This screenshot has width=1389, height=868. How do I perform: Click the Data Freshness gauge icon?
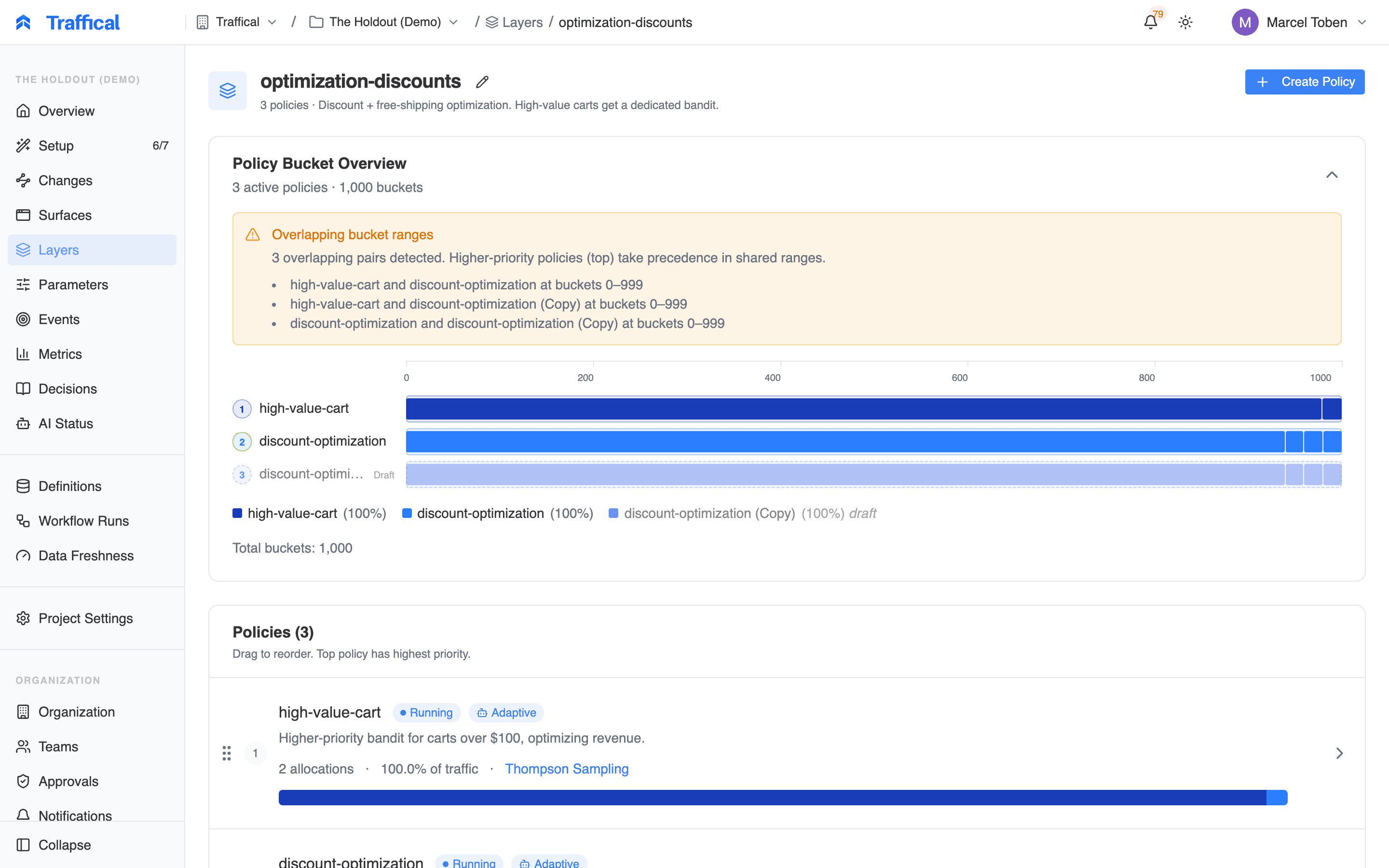[23, 555]
